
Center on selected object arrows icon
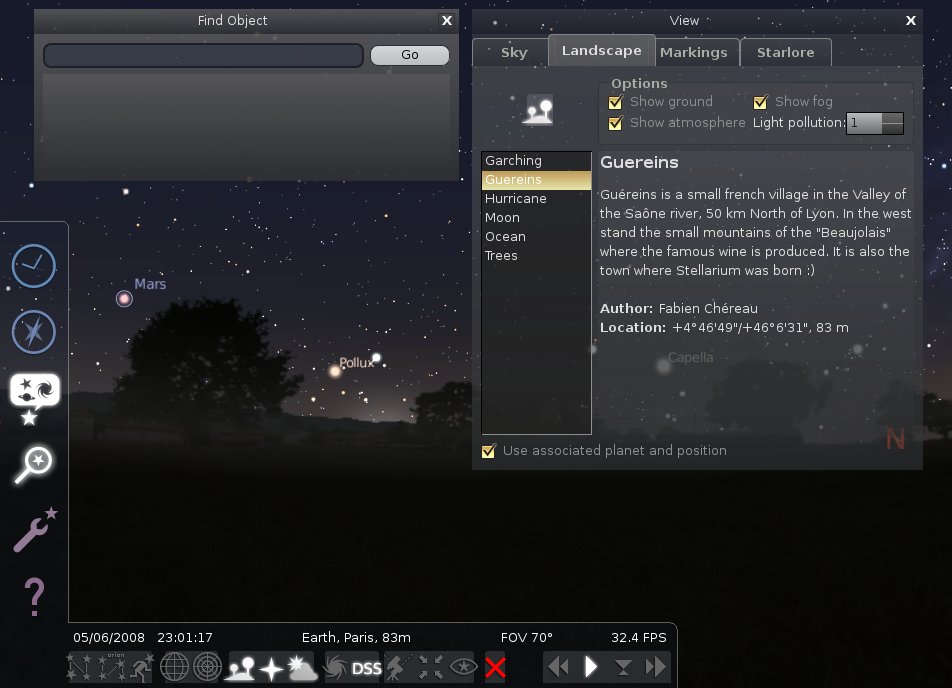click(x=431, y=667)
